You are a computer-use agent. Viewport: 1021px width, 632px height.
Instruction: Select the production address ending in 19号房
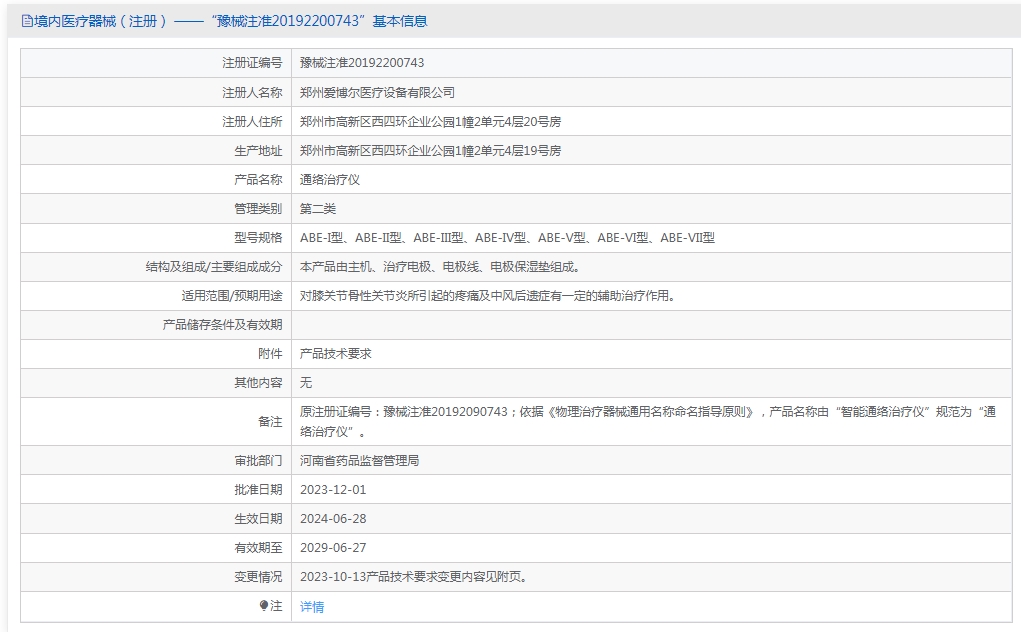pos(430,151)
